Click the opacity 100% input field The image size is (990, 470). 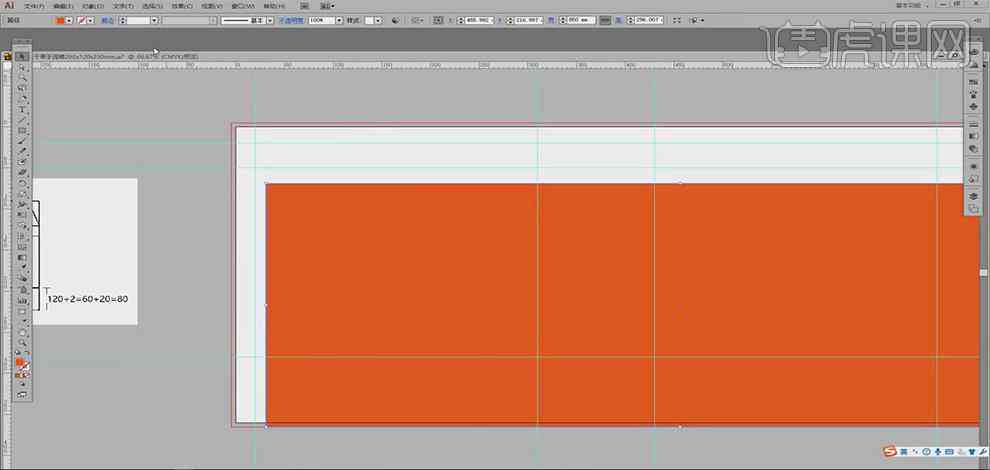click(x=321, y=20)
